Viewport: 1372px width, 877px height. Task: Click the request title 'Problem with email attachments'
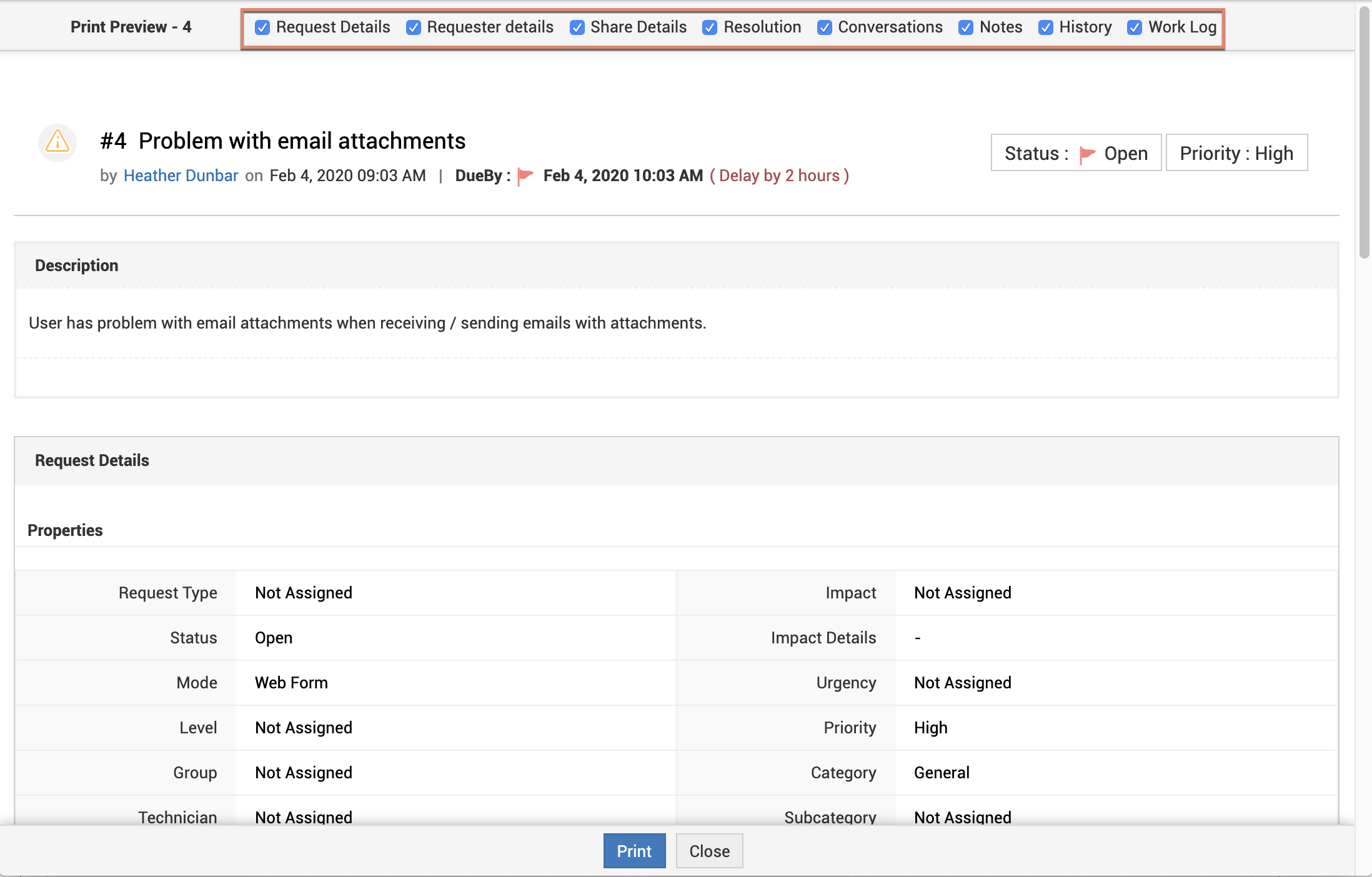302,141
